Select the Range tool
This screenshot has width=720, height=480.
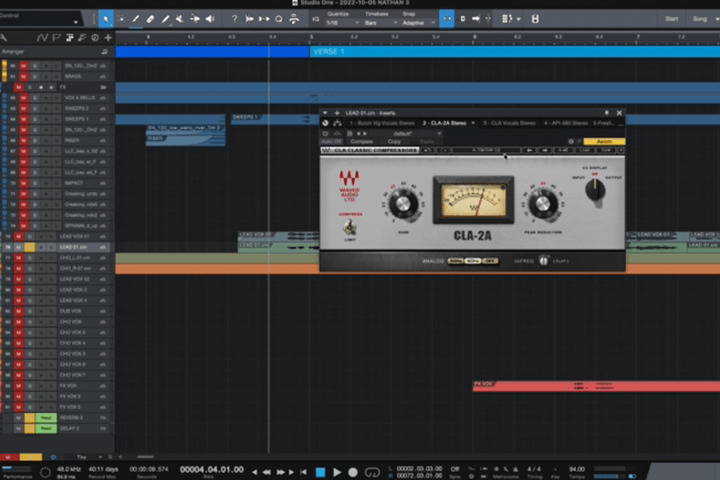point(121,19)
